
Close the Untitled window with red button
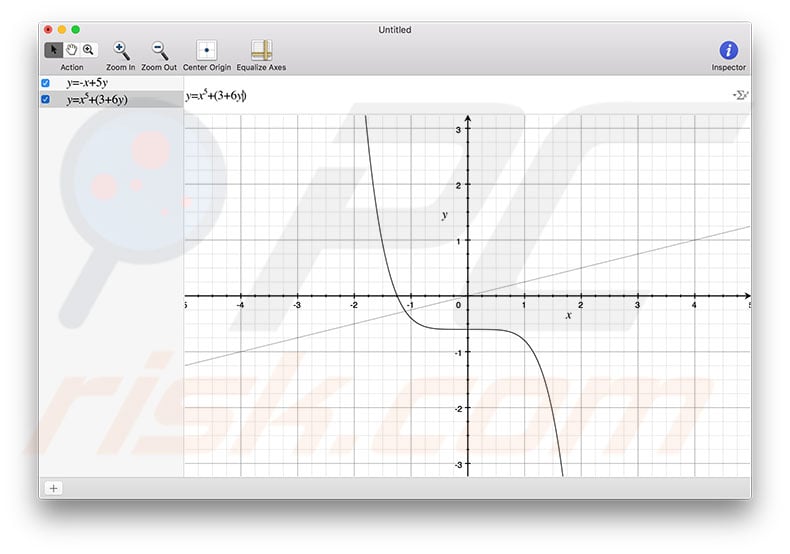[47, 30]
